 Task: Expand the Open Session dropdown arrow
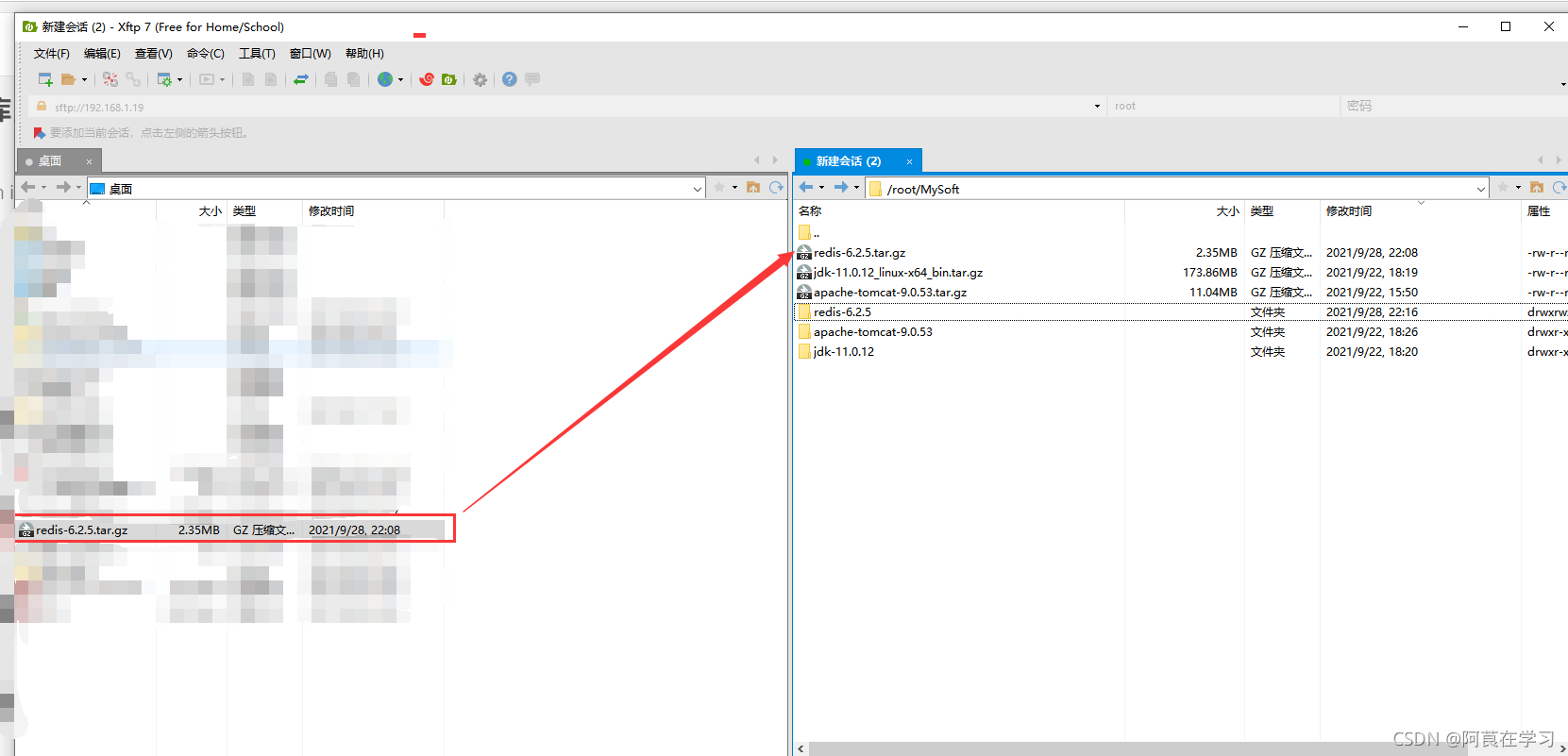point(84,80)
